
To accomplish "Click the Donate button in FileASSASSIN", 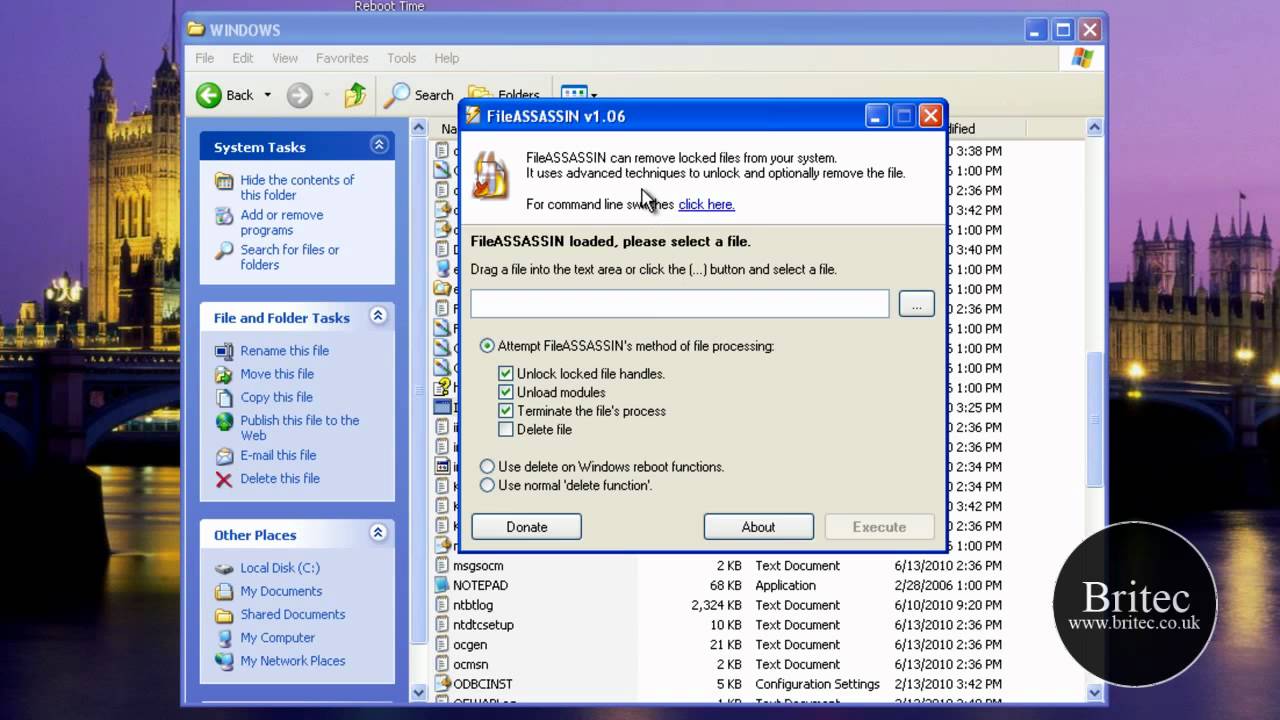I will (527, 527).
